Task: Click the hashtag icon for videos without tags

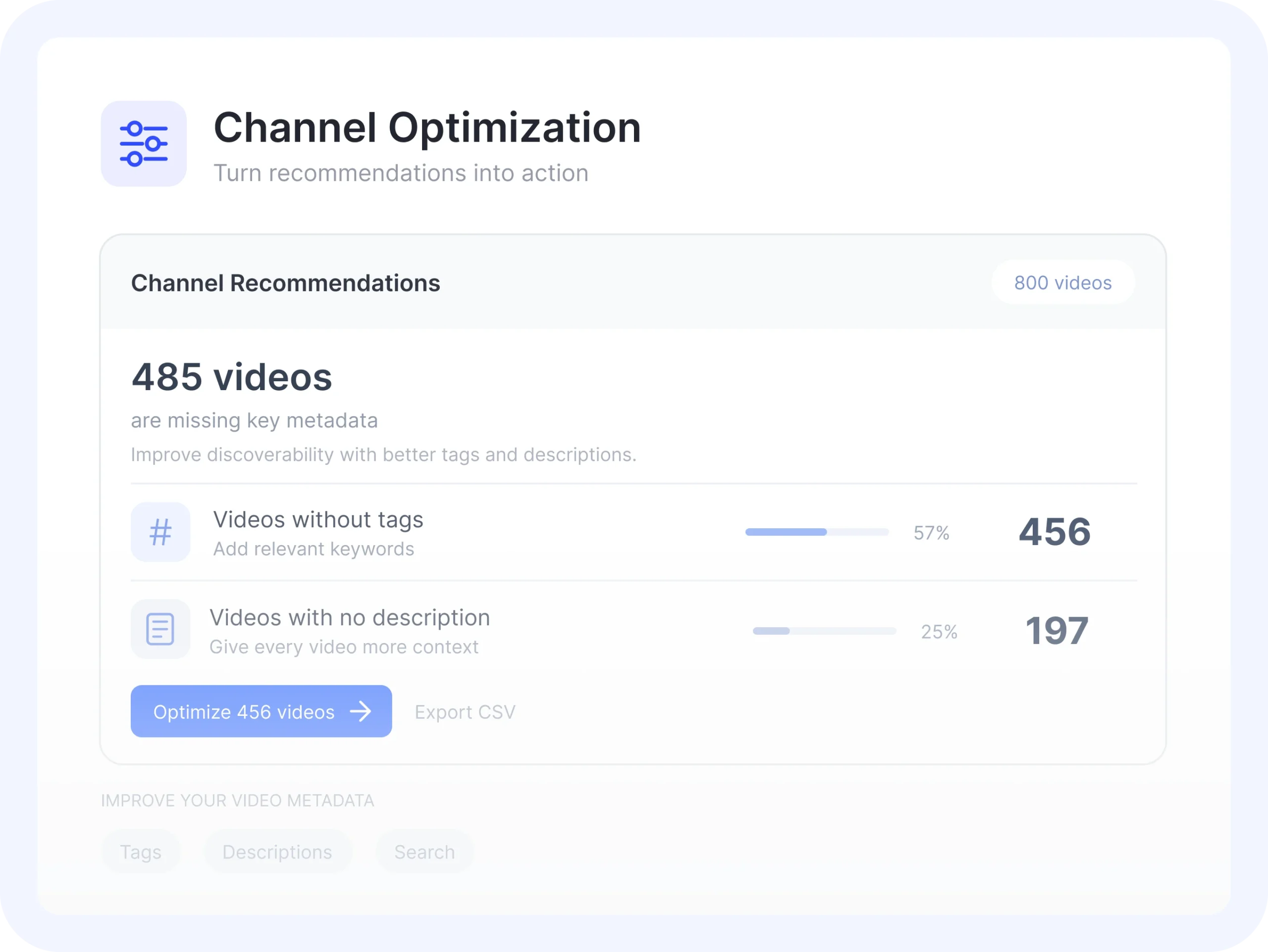Action: (160, 532)
